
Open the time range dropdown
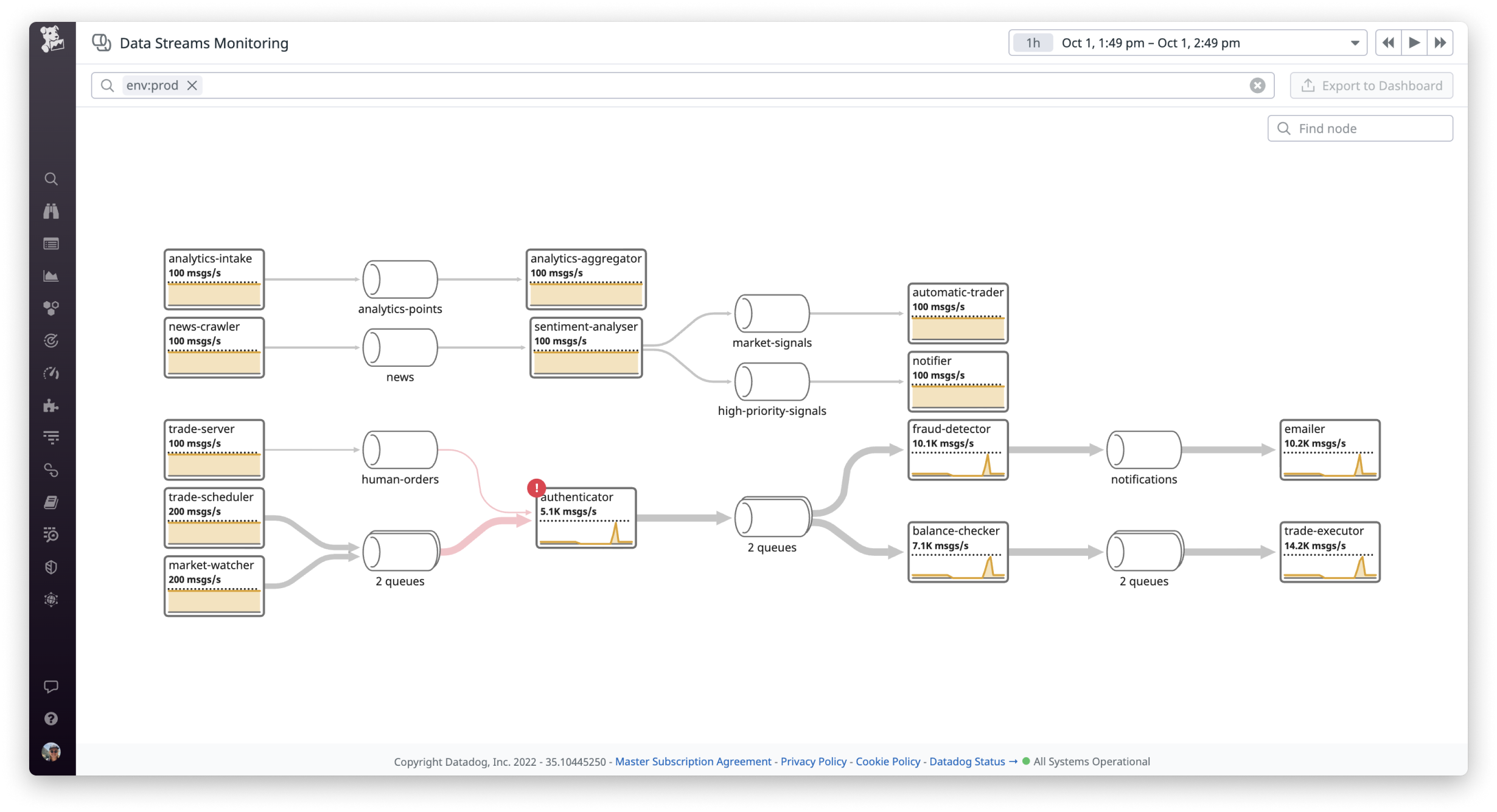1355,43
